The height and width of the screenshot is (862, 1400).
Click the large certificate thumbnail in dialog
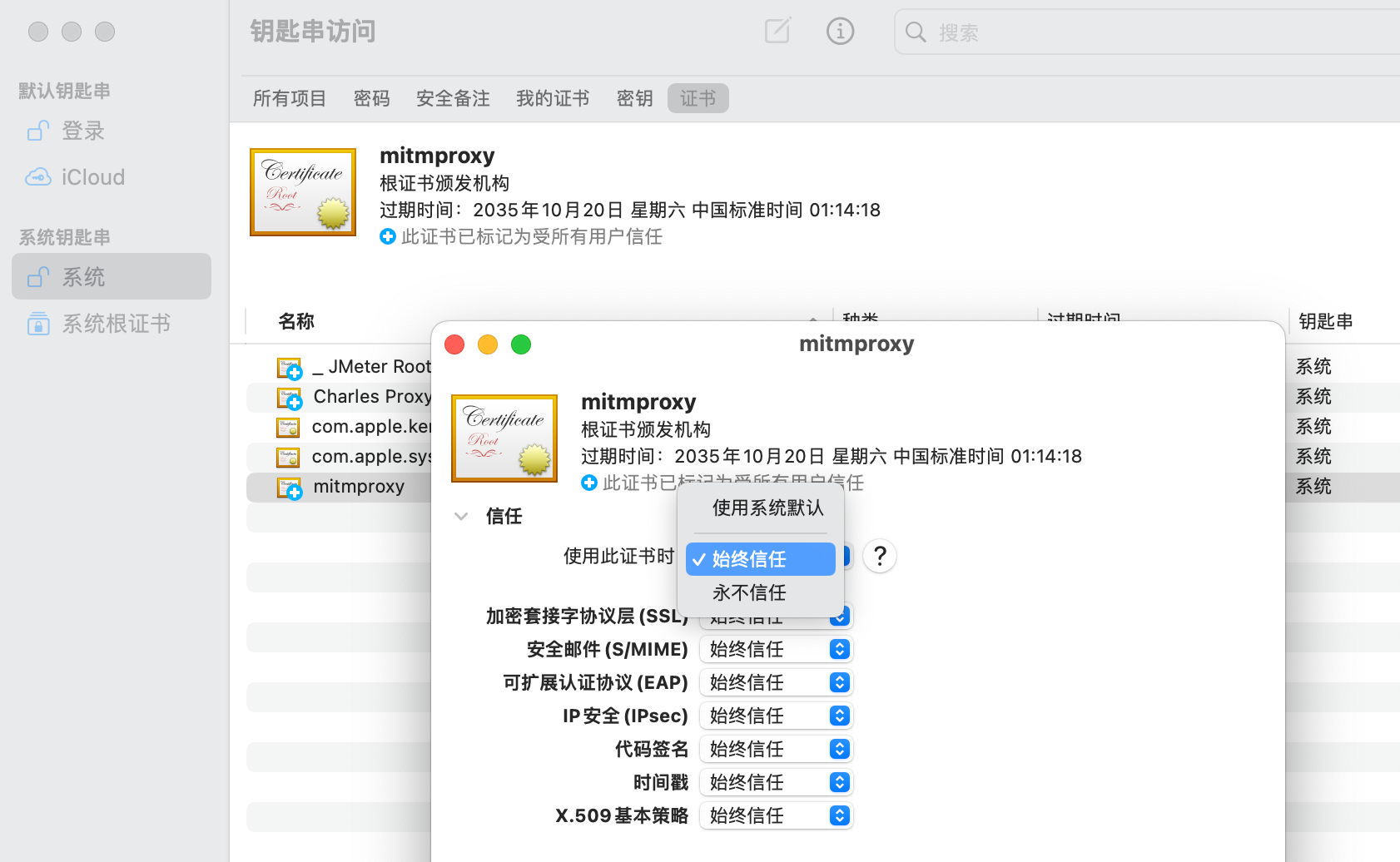[x=504, y=438]
